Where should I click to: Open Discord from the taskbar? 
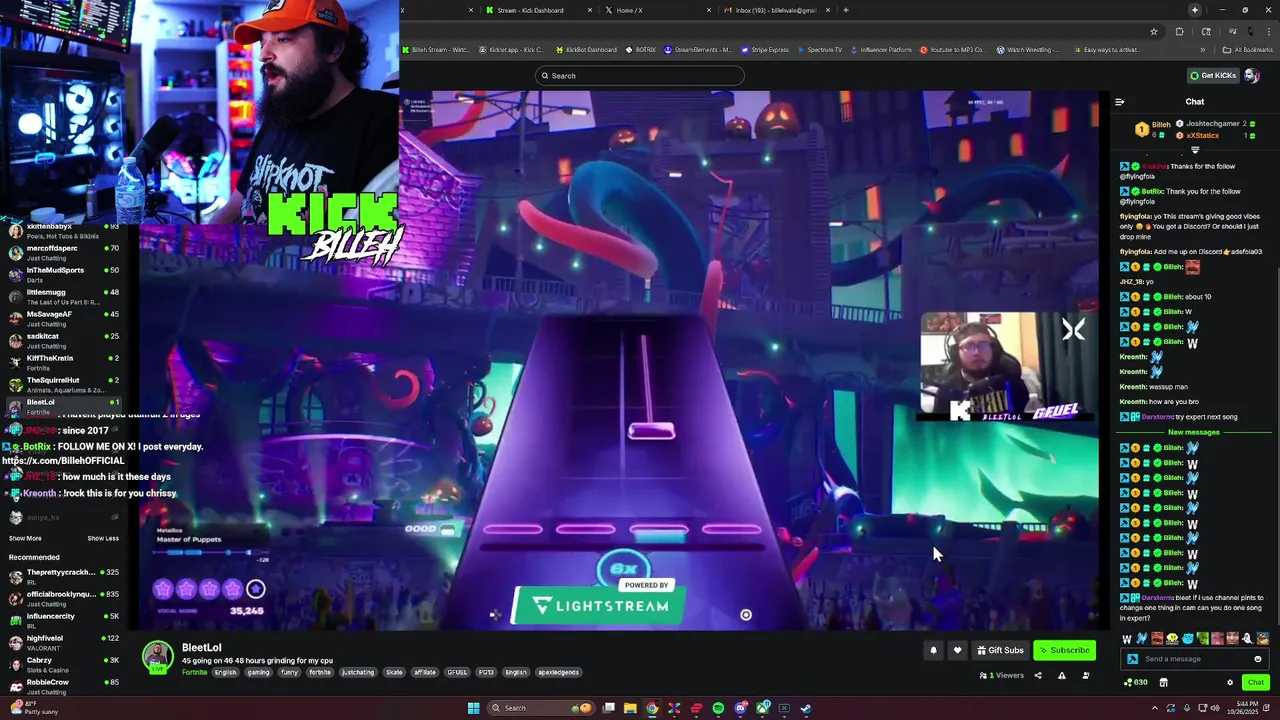(x=740, y=708)
